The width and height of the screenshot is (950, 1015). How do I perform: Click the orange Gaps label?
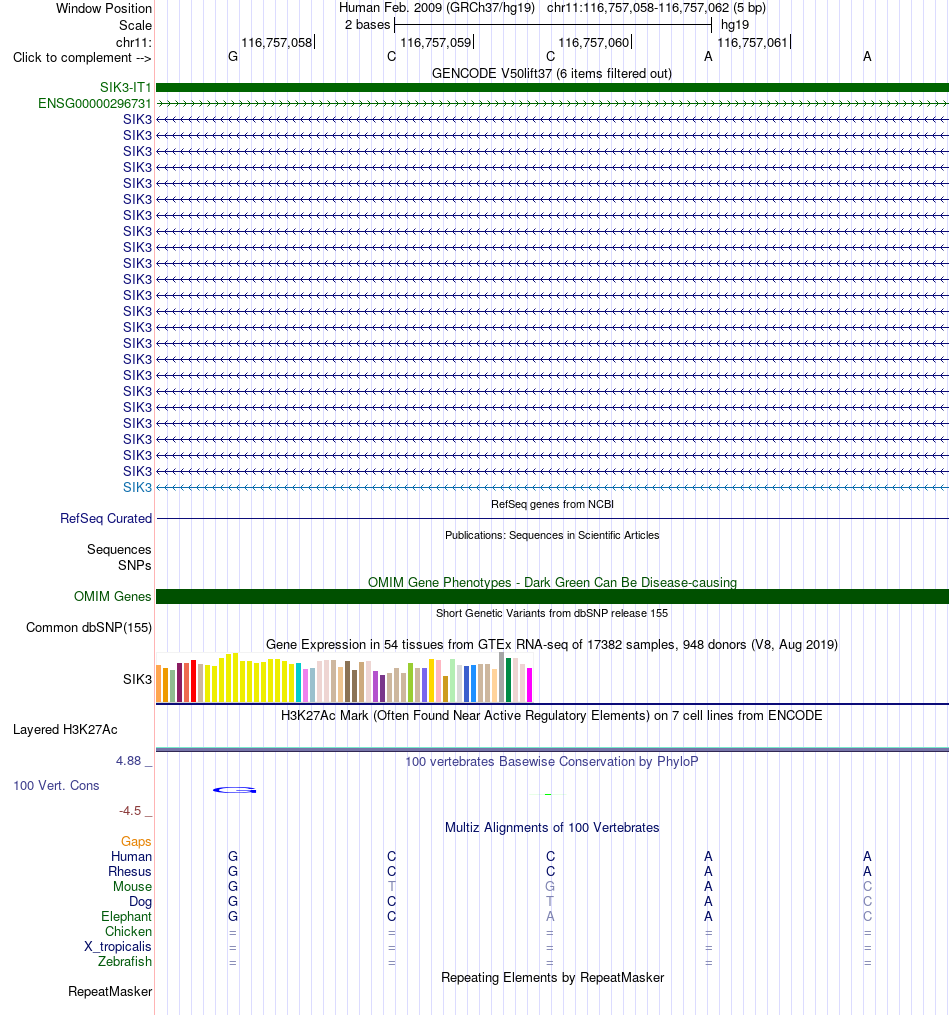[136, 842]
